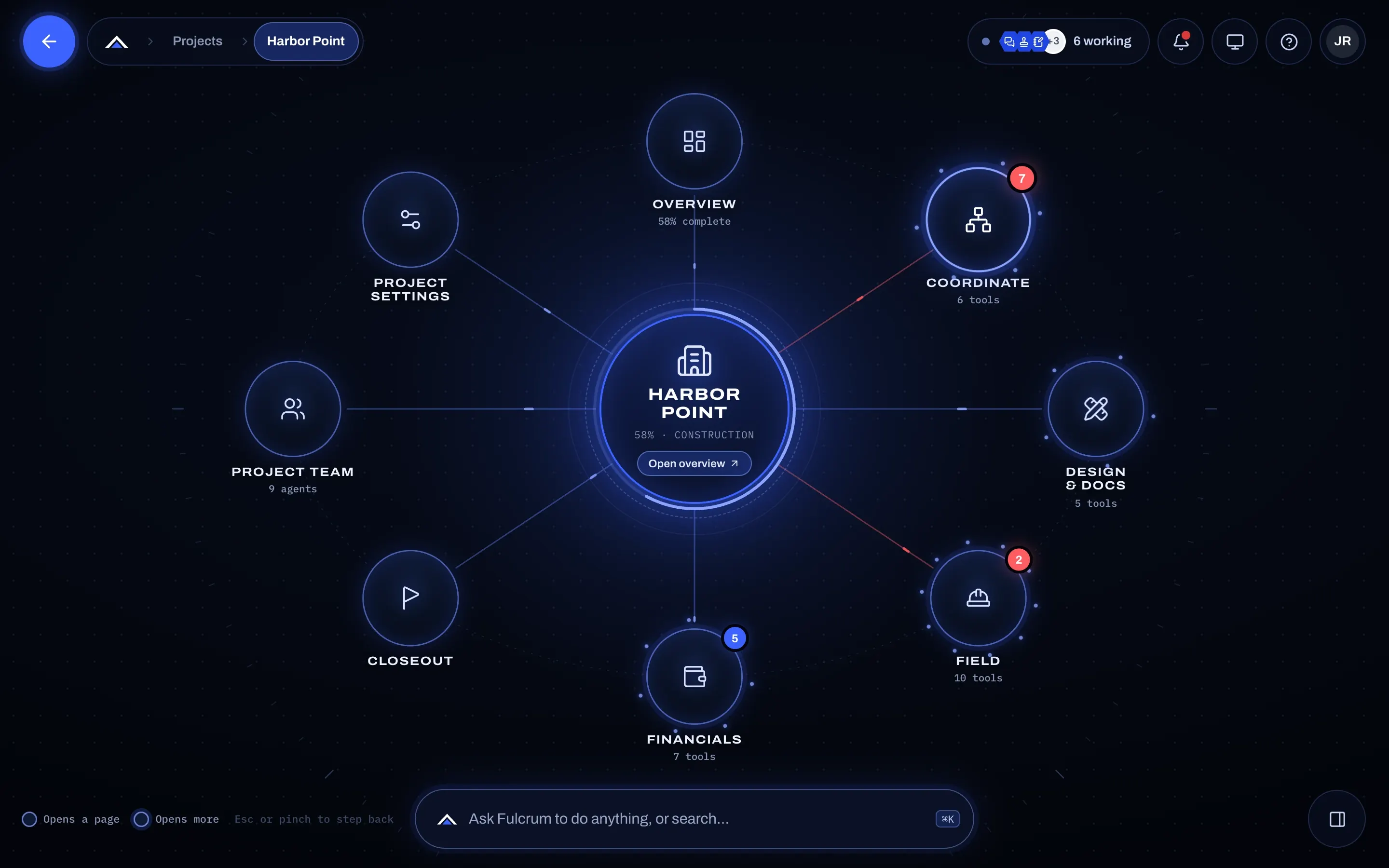Click the COORDINATE label
The height and width of the screenshot is (868, 1389).
[x=978, y=283]
